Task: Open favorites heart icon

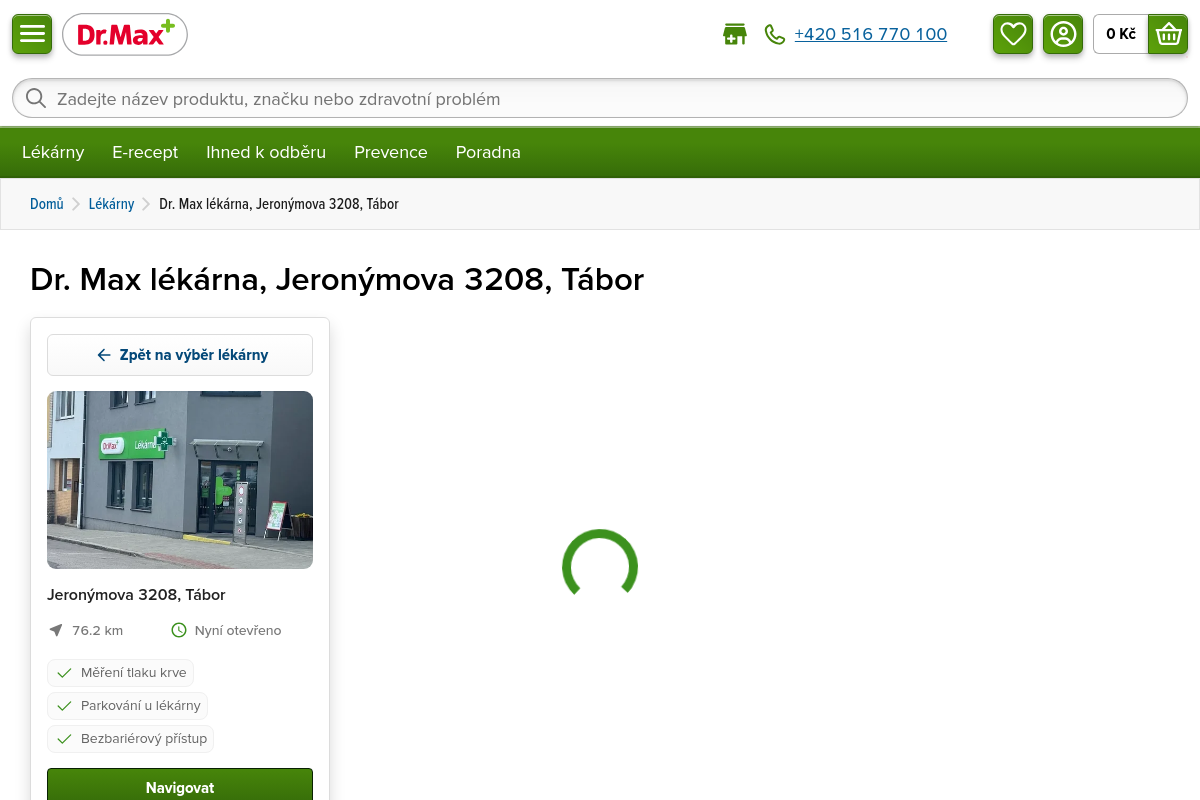Action: [x=1013, y=34]
